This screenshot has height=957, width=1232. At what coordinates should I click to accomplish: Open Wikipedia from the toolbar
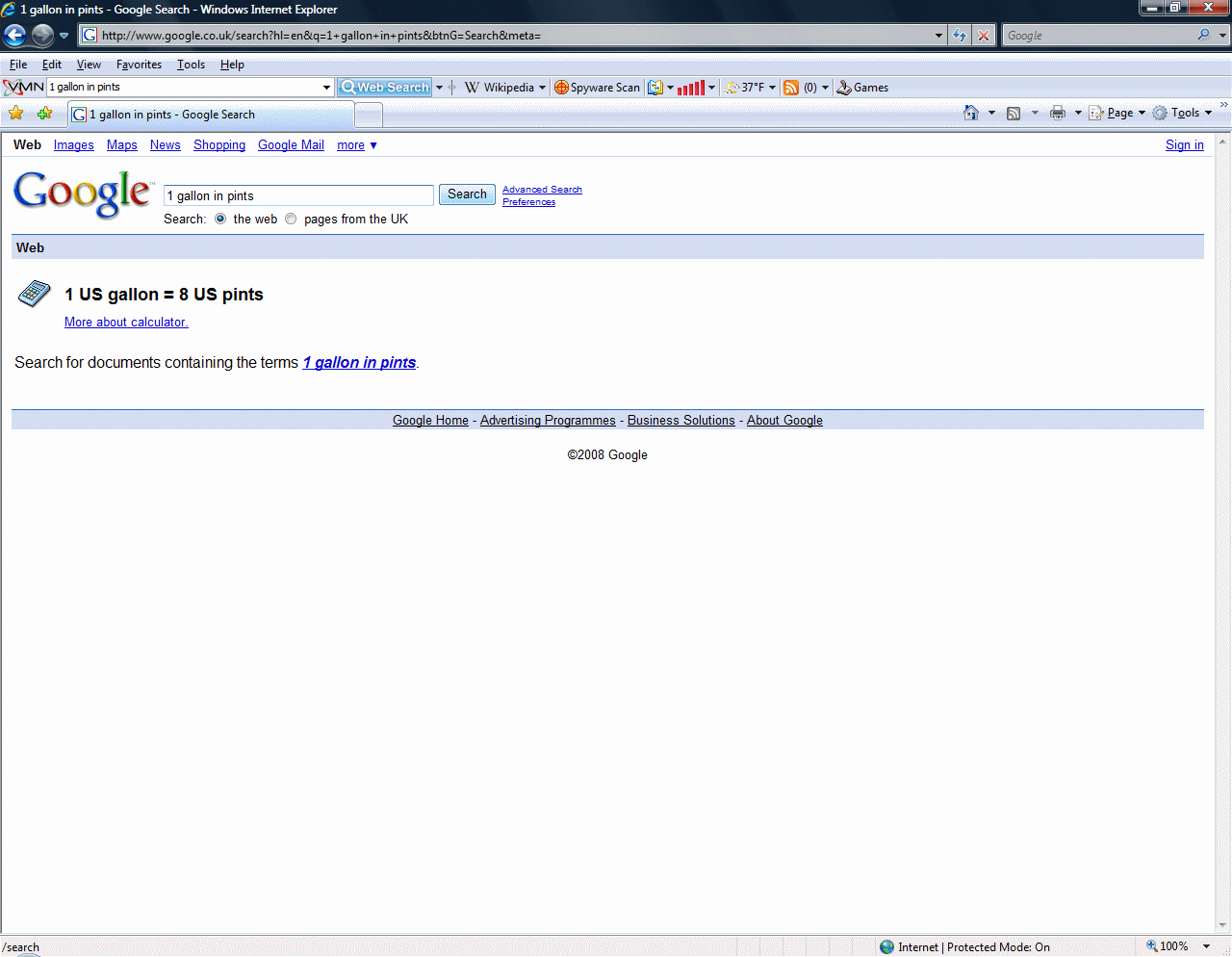(499, 88)
